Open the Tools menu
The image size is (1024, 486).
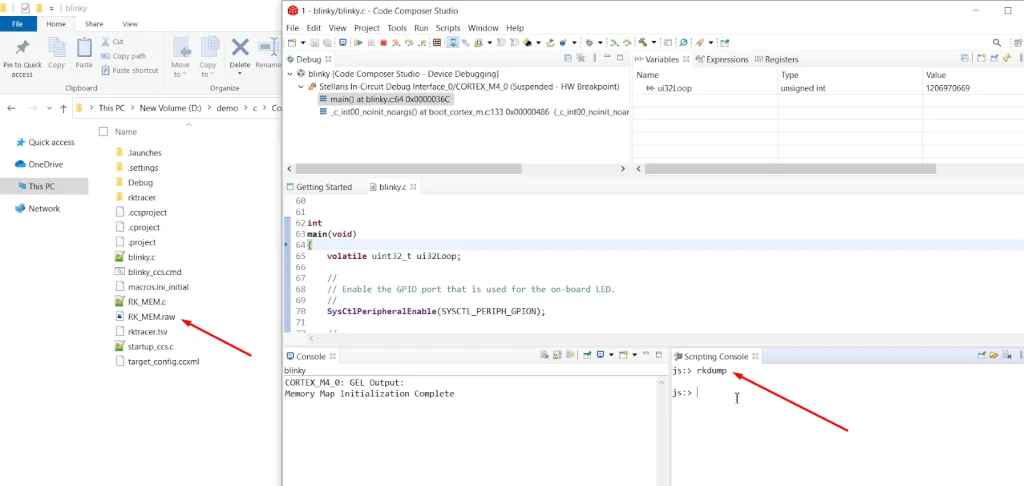click(397, 28)
